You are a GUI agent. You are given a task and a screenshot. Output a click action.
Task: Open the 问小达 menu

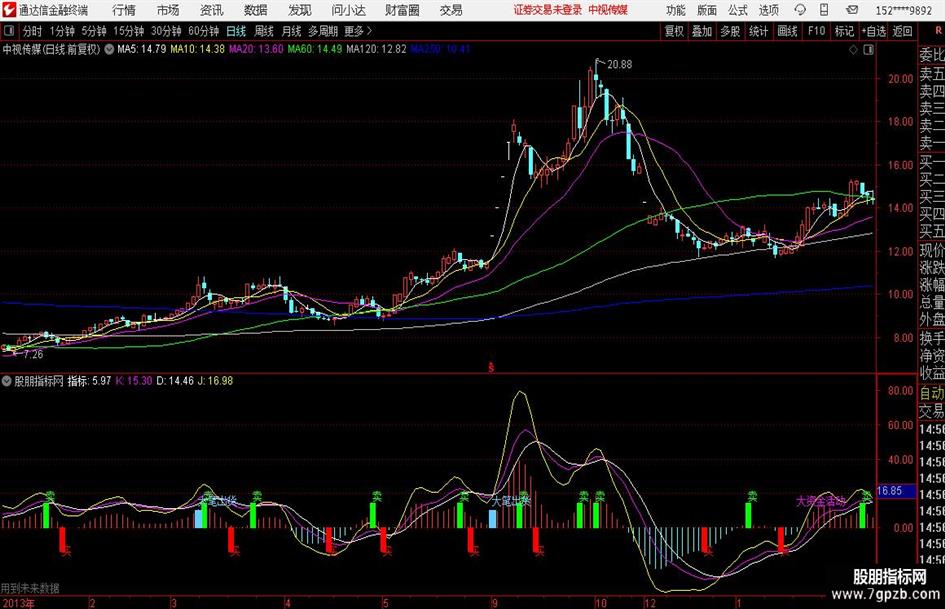348,10
